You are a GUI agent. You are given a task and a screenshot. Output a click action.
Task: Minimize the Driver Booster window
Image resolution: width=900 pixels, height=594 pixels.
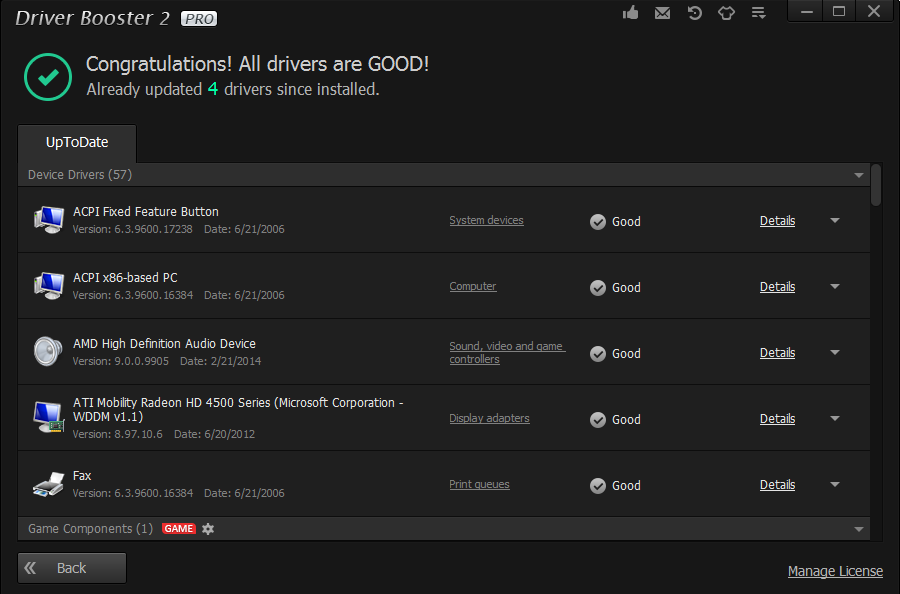(x=806, y=11)
